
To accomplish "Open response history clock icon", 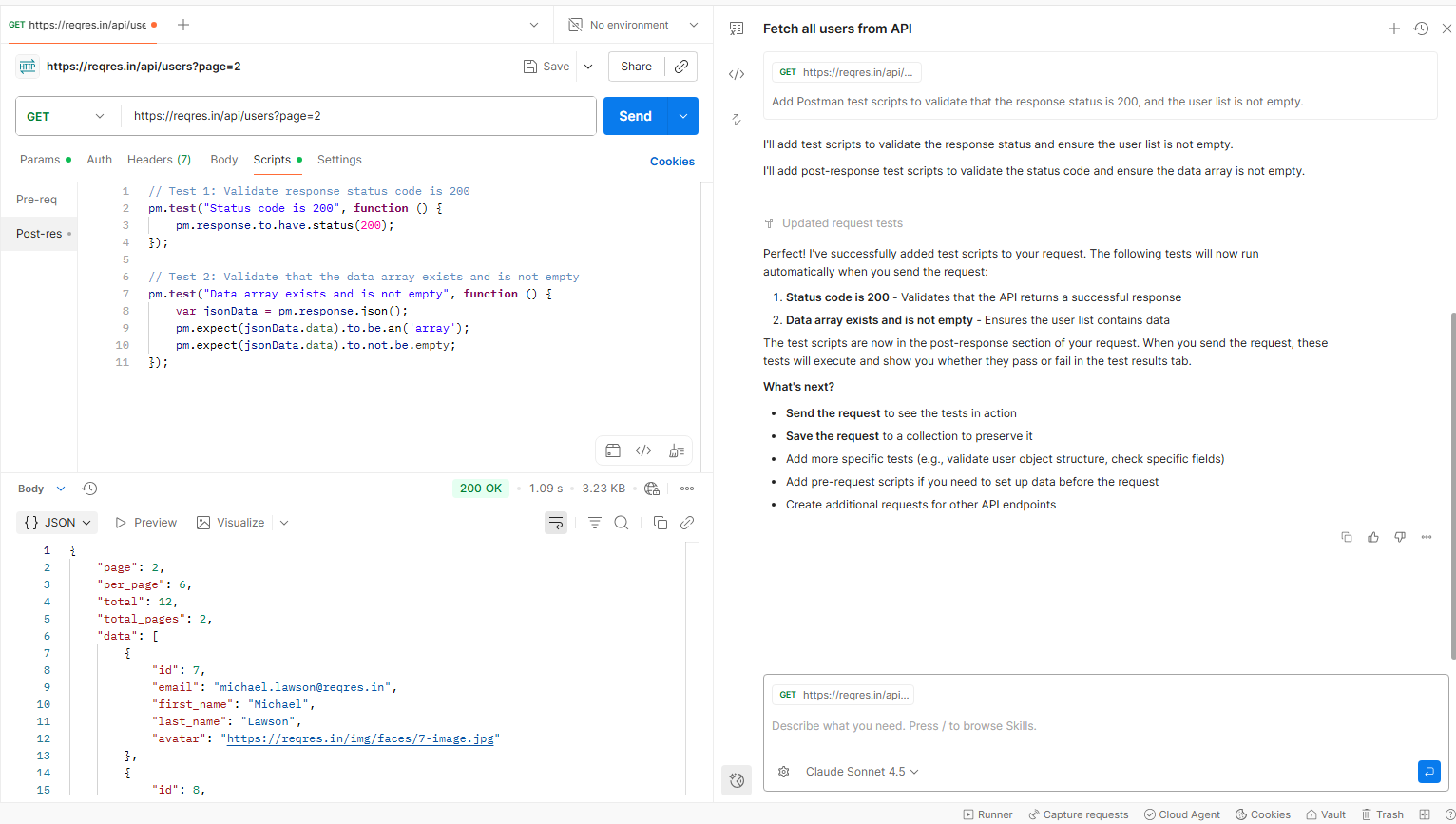I will point(89,489).
